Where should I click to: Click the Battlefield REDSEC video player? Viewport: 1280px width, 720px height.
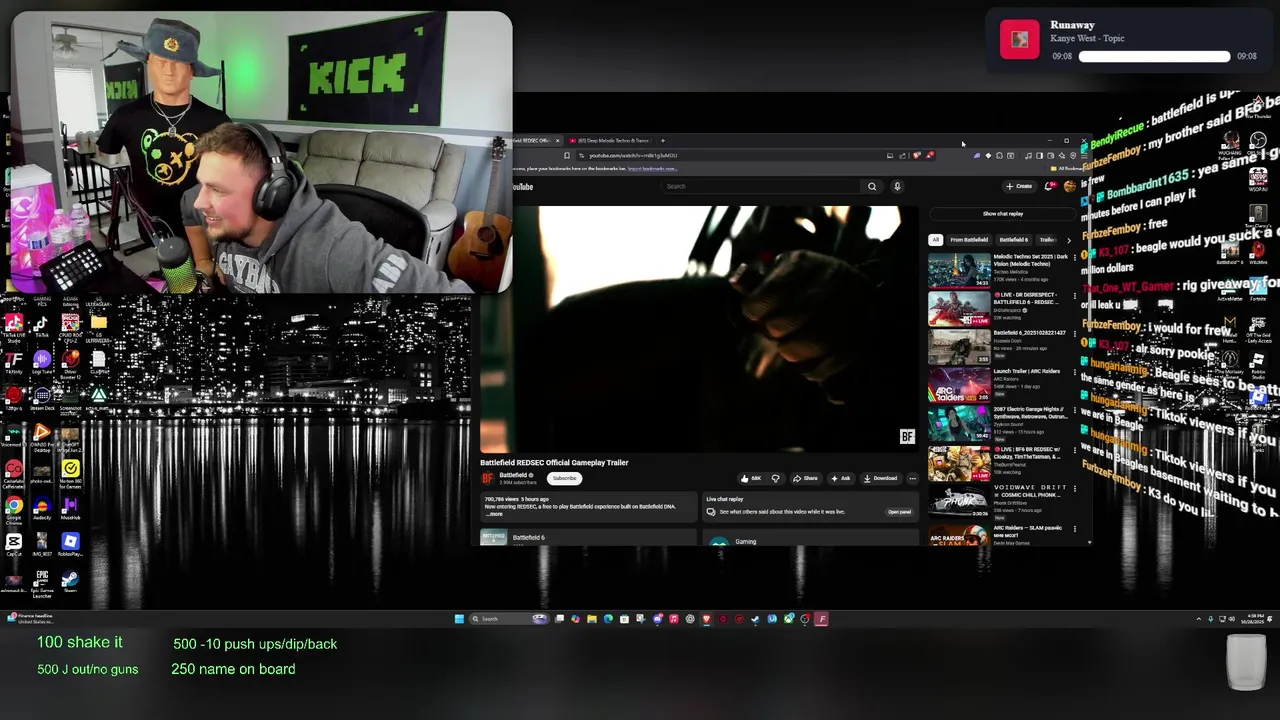699,330
